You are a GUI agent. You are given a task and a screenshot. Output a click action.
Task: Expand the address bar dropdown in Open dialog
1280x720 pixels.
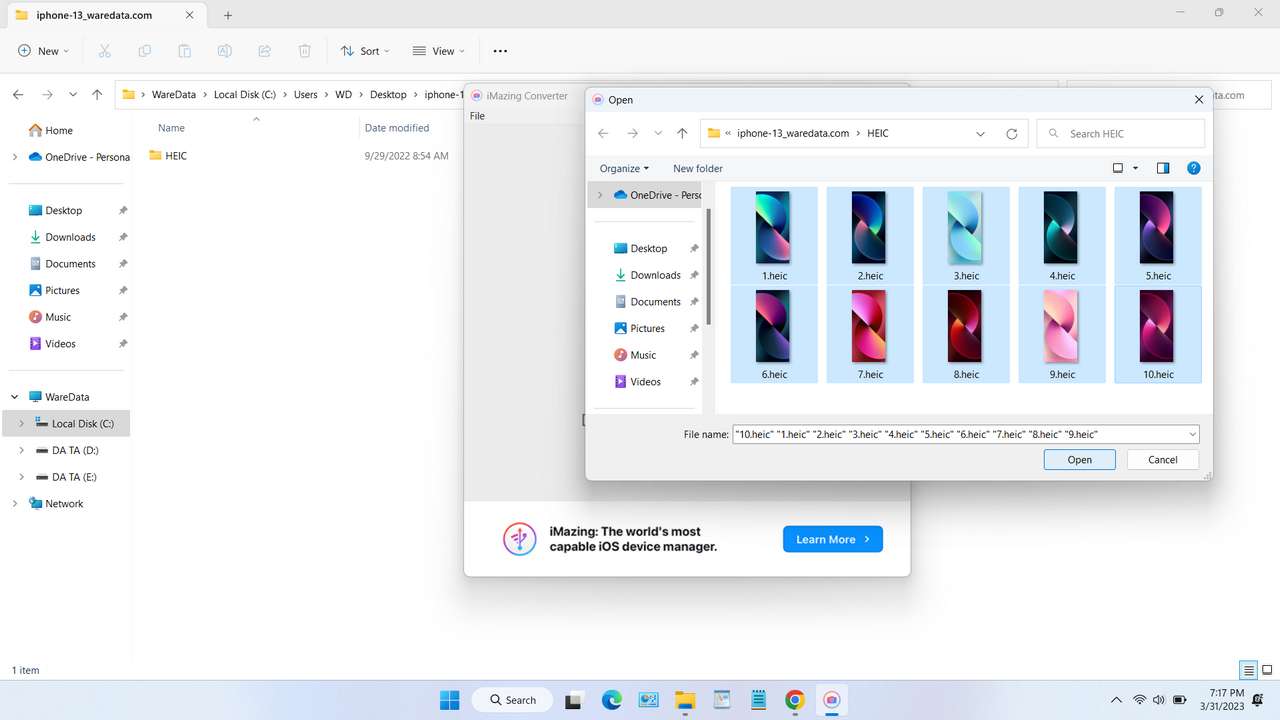tap(980, 133)
